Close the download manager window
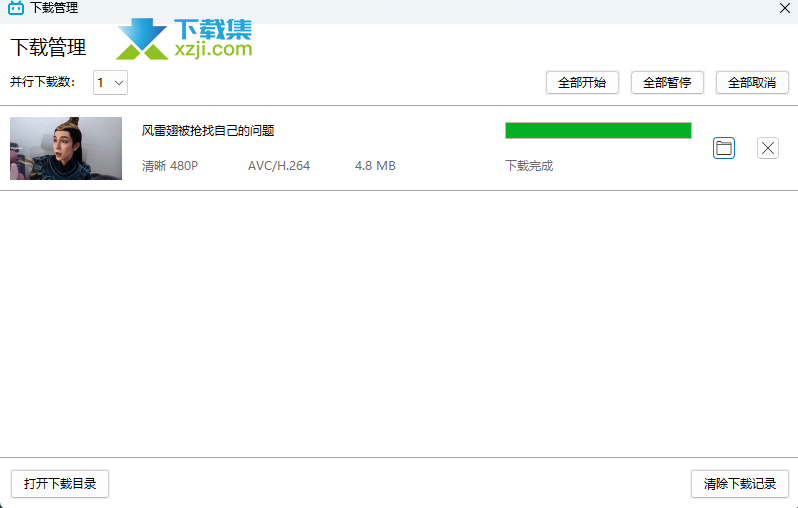 pyautogui.click(x=784, y=8)
